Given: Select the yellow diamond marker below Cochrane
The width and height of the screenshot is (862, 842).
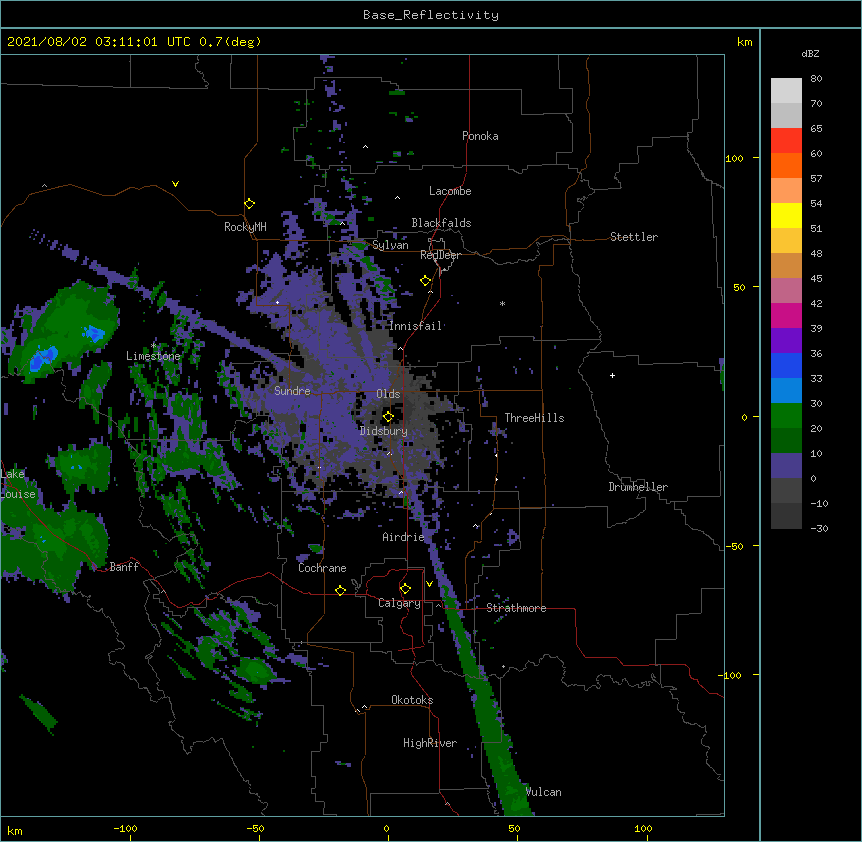Looking at the screenshot, I should [x=340, y=590].
